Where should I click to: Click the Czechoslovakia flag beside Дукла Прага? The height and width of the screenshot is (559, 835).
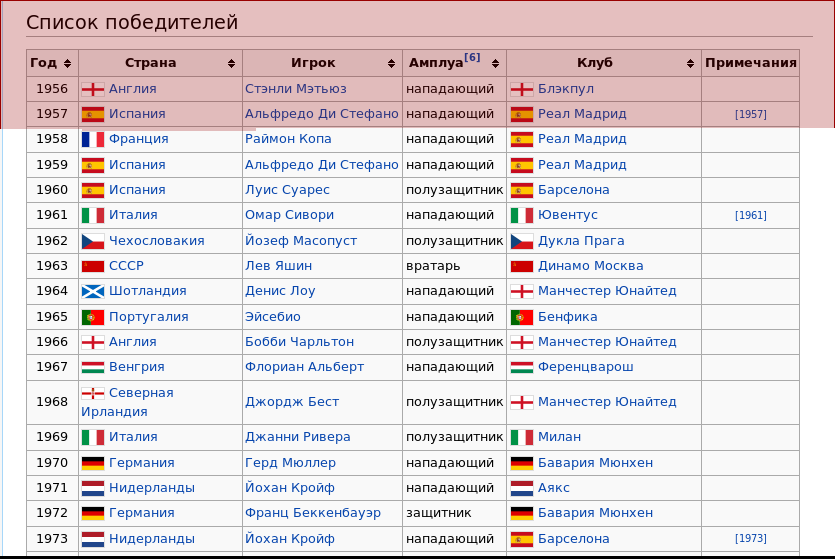(x=522, y=241)
